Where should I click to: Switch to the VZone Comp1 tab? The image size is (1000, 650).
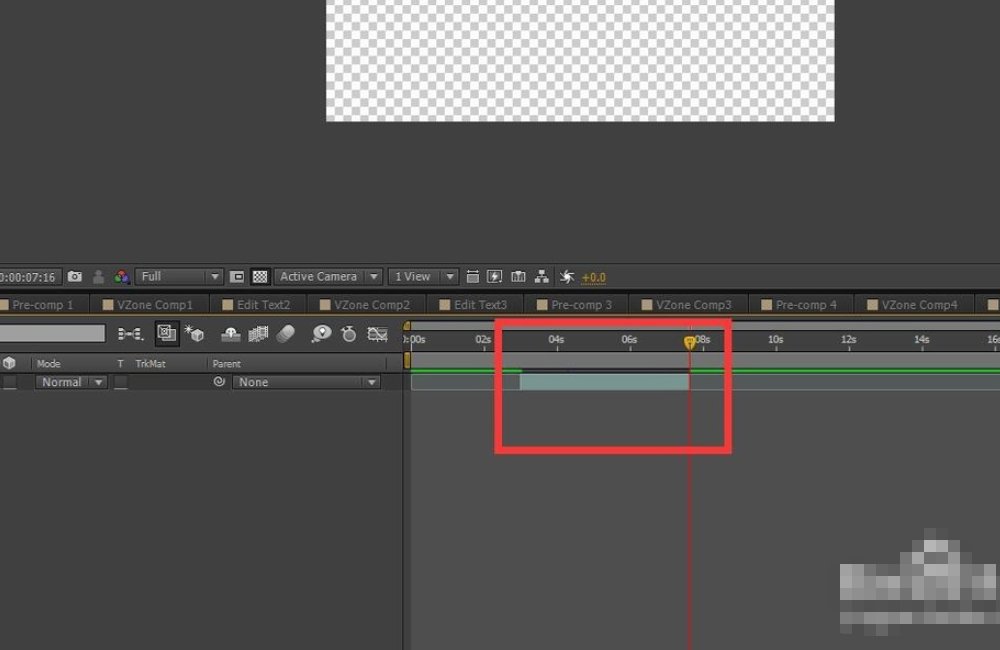click(154, 305)
